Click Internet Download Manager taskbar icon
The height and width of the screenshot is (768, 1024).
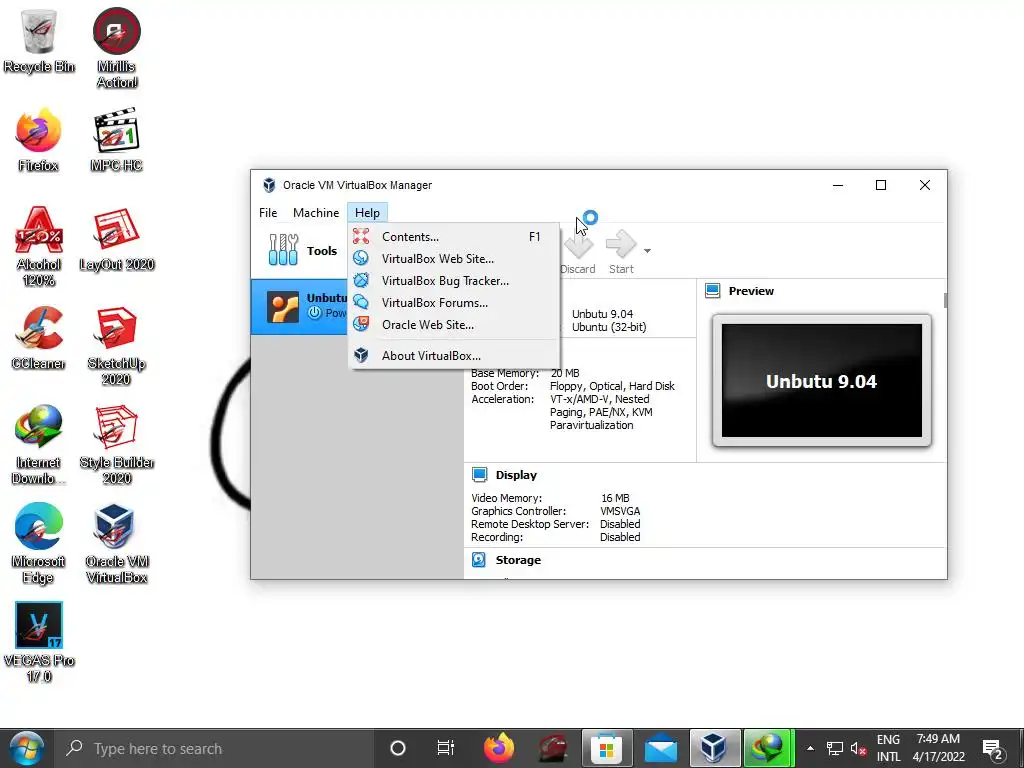pos(768,748)
